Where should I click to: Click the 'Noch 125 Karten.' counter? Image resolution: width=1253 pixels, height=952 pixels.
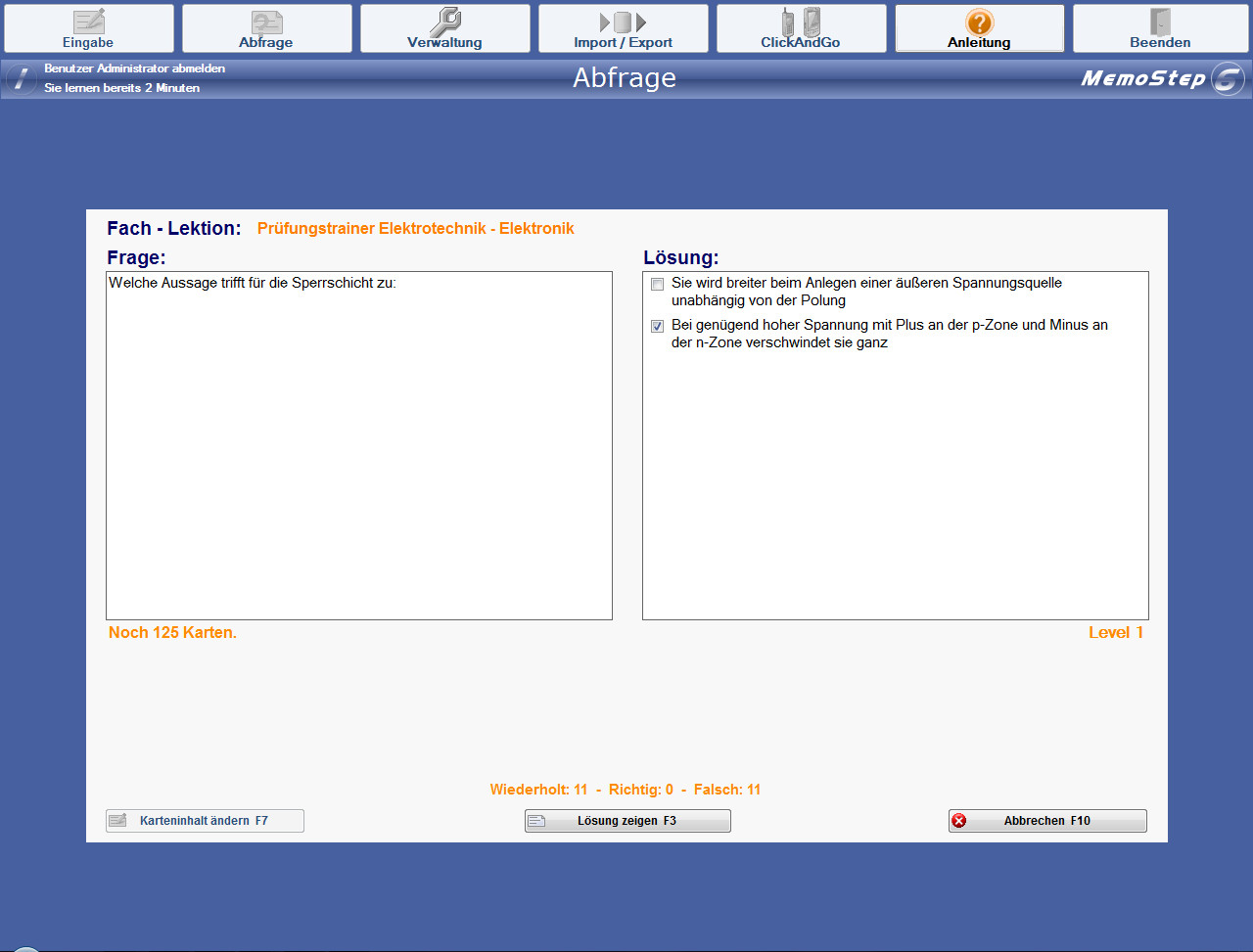(172, 633)
